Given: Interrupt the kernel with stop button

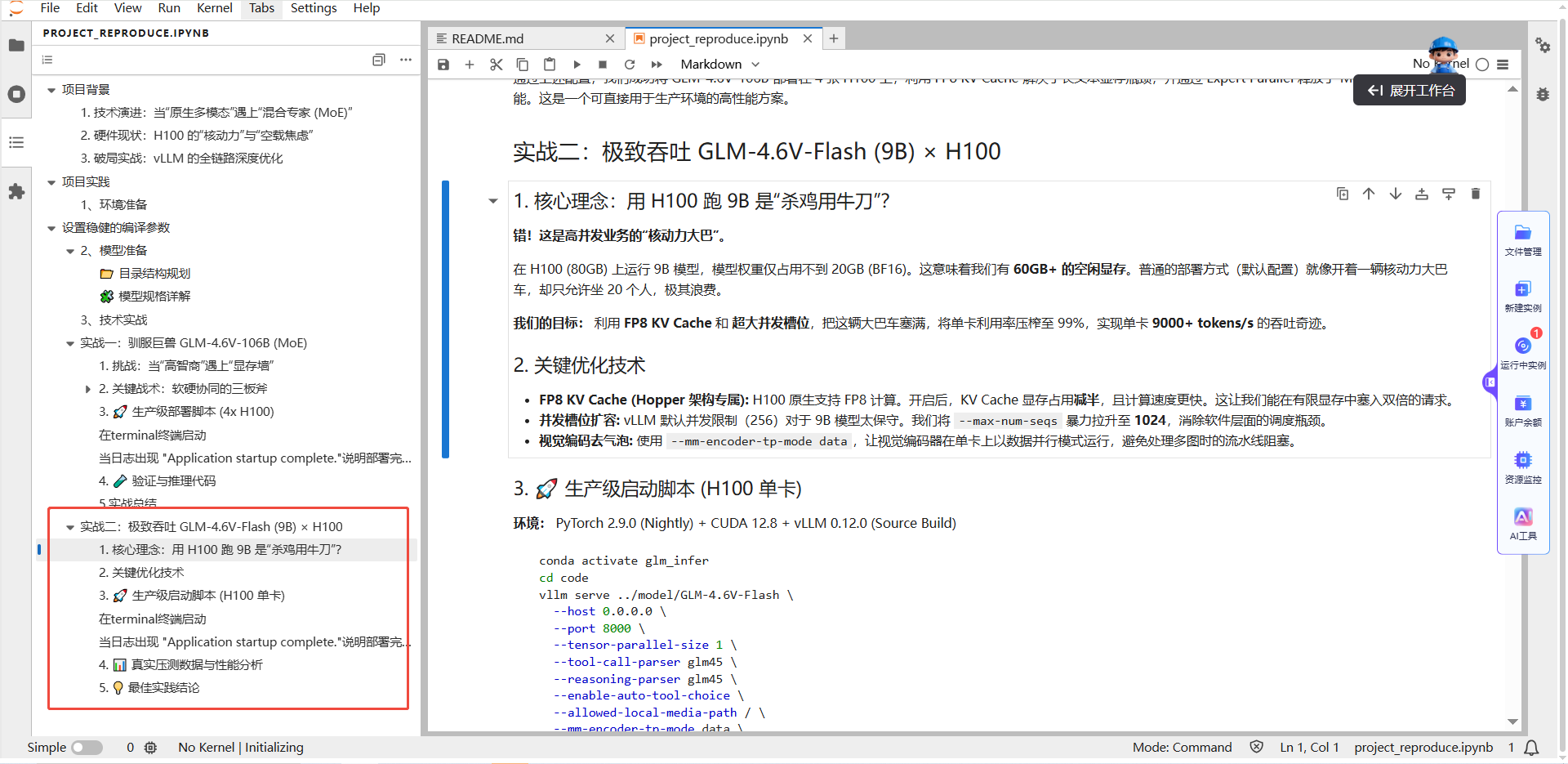Looking at the screenshot, I should 603,65.
